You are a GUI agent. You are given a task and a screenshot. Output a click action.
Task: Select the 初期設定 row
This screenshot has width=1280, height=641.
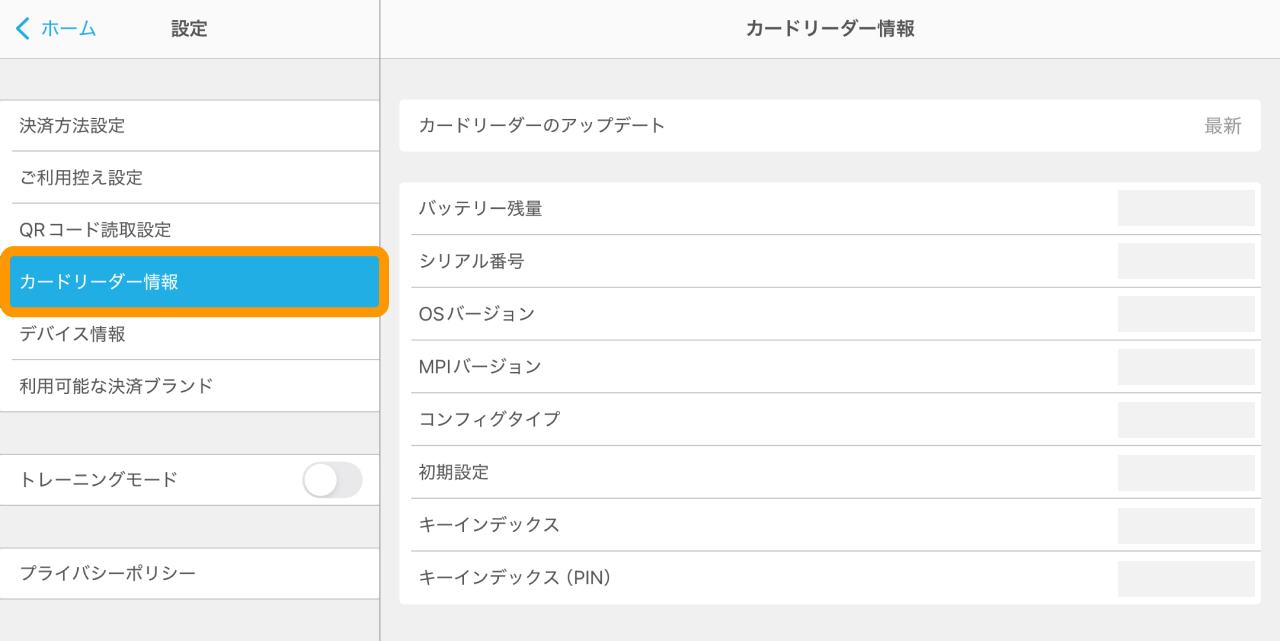760,472
